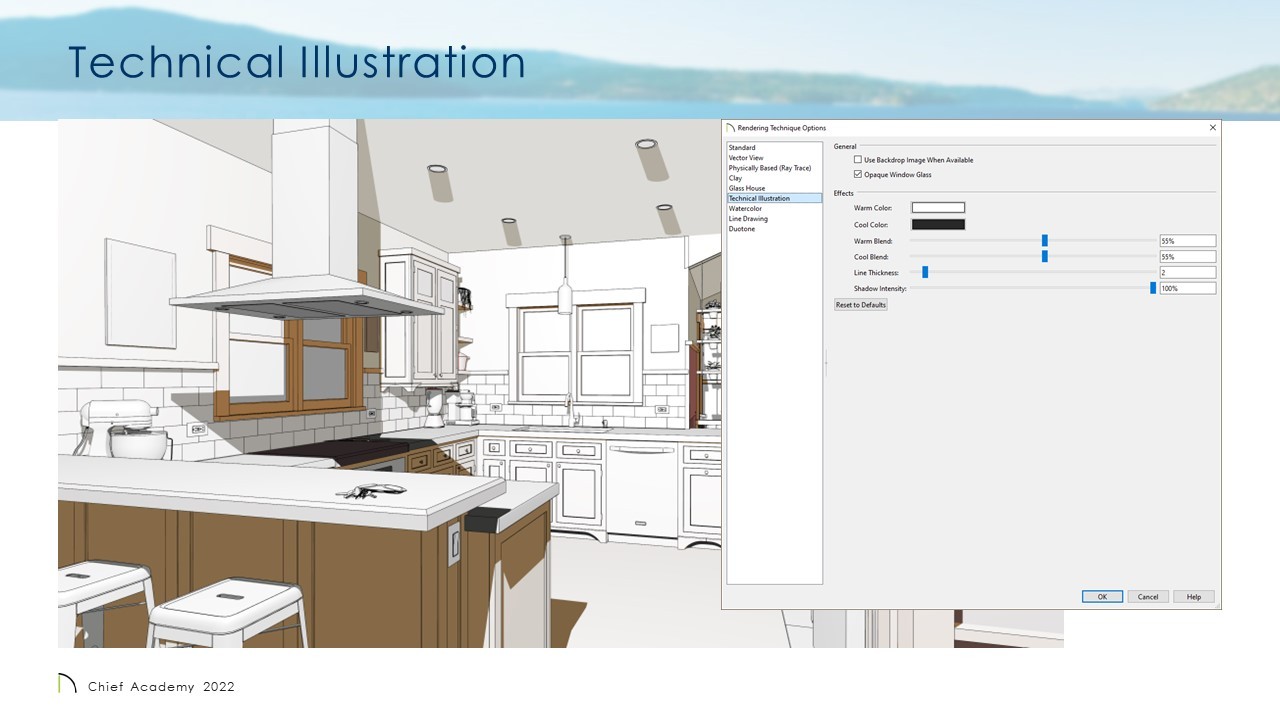Select Physically Based (Ray Trace) technique
The image size is (1280, 720).
[769, 168]
